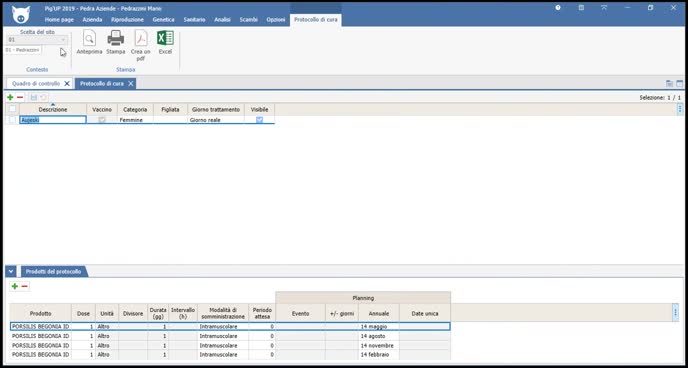Click the +/- giorni column header
Viewport: 688px width, 368px height.
342,314
